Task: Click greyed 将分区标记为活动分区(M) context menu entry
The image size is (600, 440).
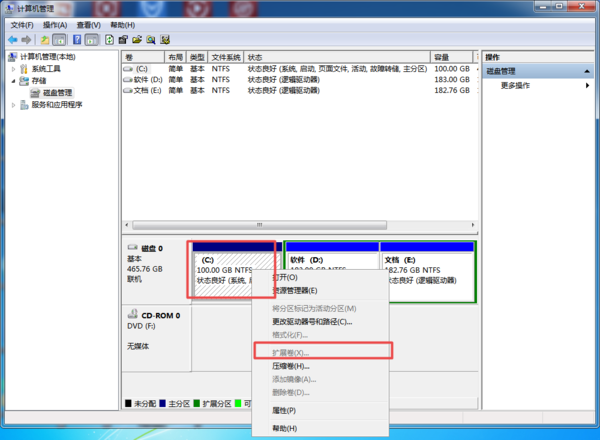Action: click(320, 308)
